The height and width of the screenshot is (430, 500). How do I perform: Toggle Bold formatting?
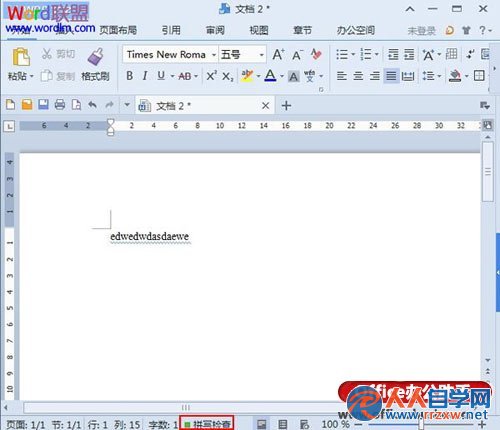pos(130,76)
